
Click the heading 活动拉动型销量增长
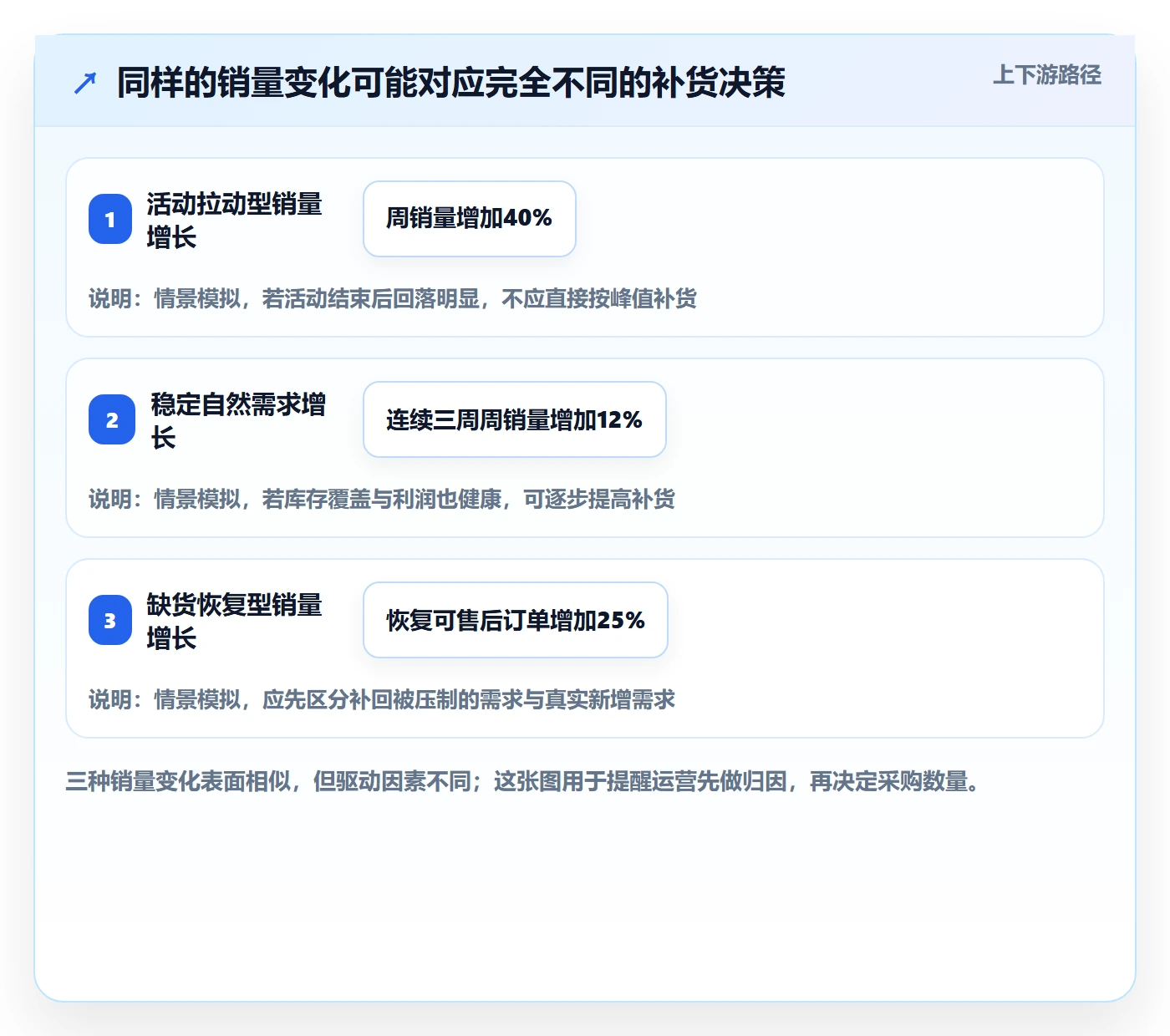235,220
